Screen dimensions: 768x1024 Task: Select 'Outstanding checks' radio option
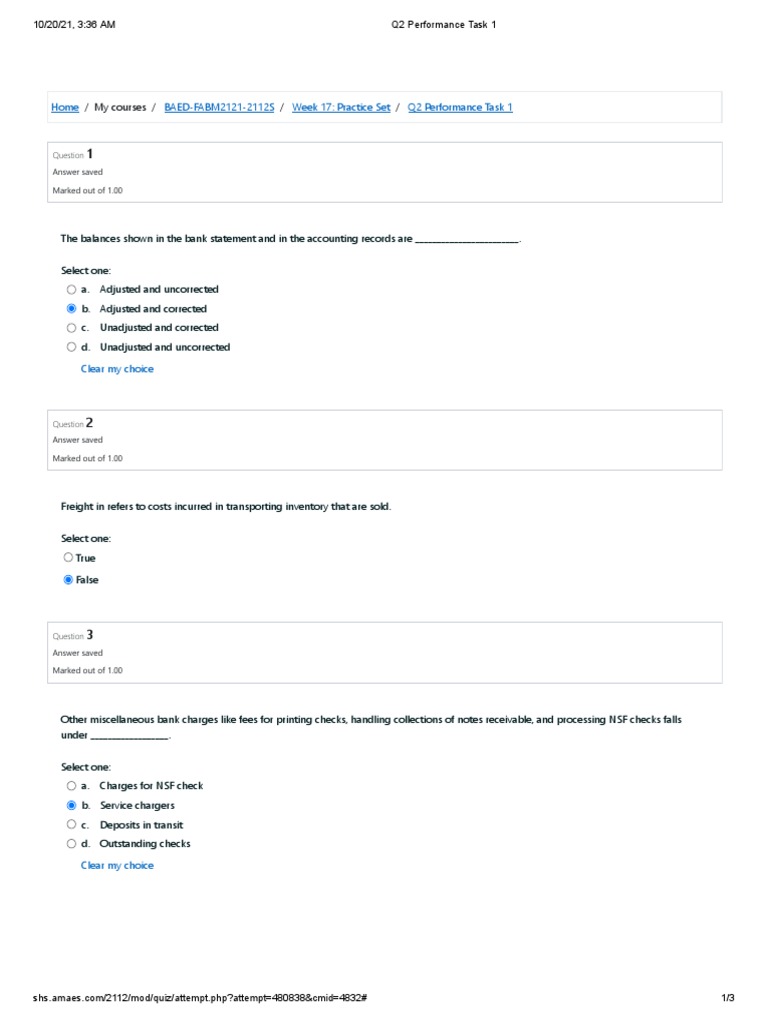(71, 844)
